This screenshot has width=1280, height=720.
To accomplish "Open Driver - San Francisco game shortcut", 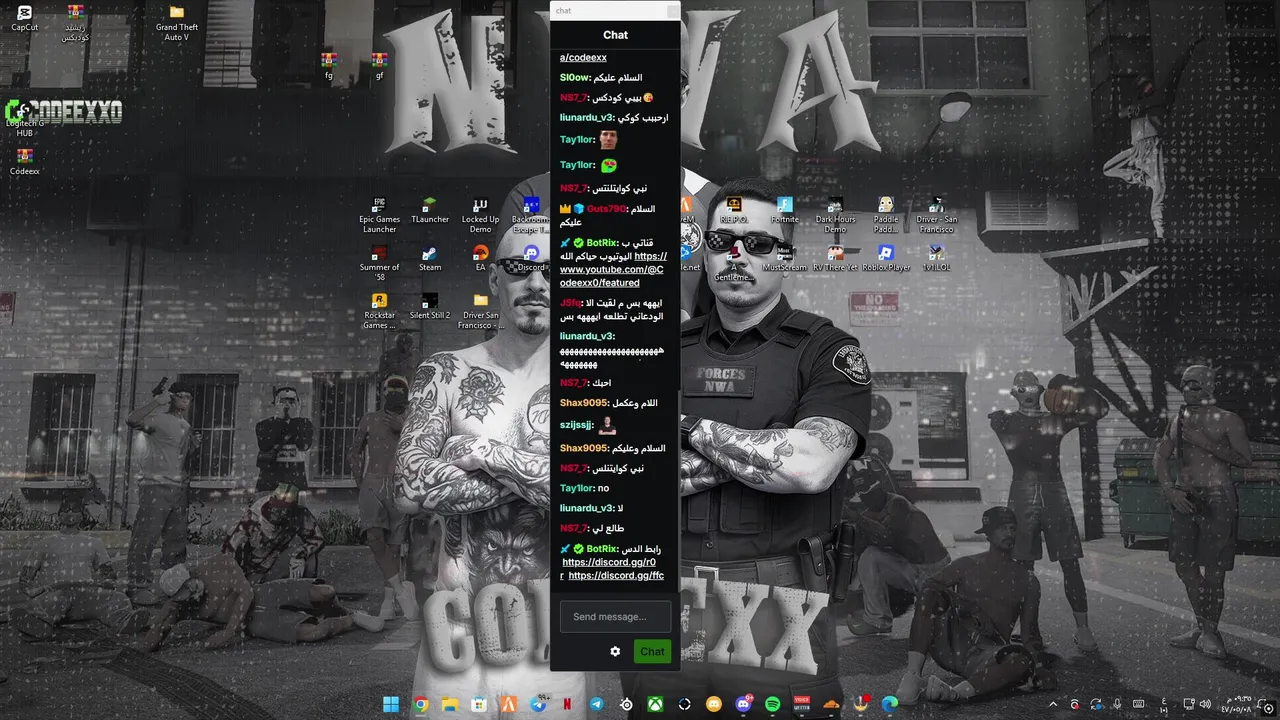I will (936, 215).
